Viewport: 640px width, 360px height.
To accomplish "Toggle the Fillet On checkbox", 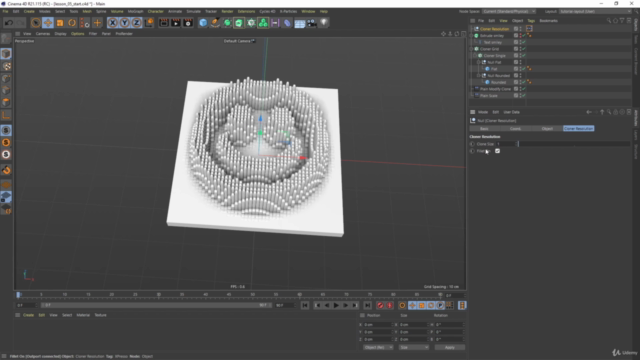I will click(497, 151).
